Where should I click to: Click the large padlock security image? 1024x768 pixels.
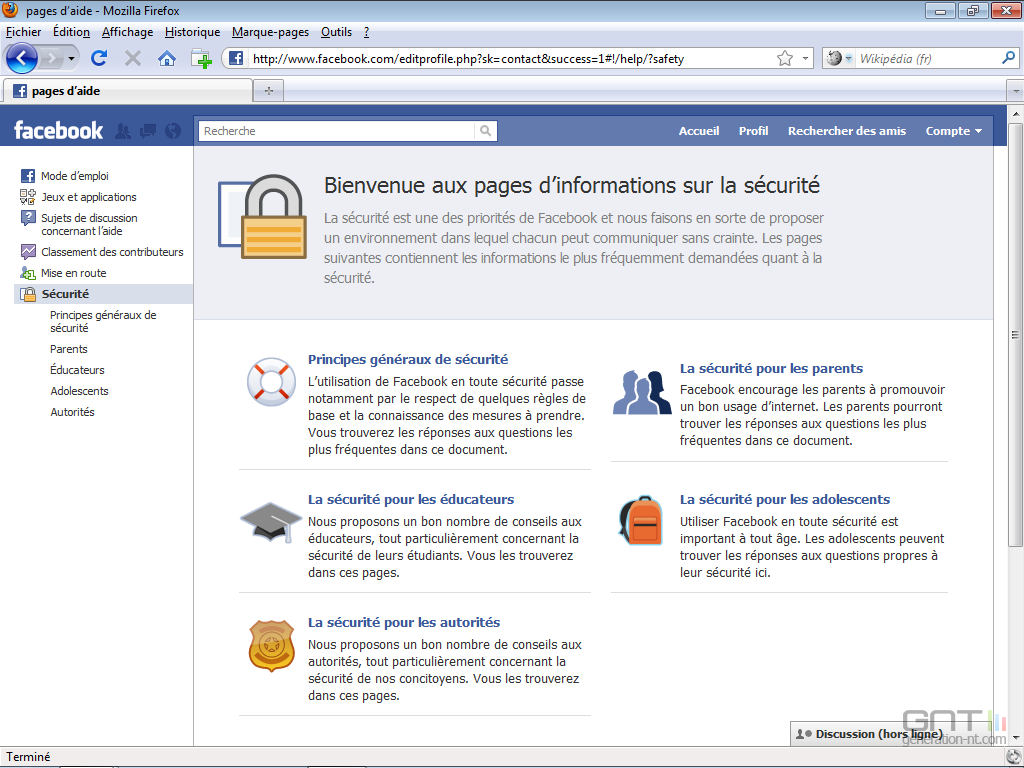point(263,217)
